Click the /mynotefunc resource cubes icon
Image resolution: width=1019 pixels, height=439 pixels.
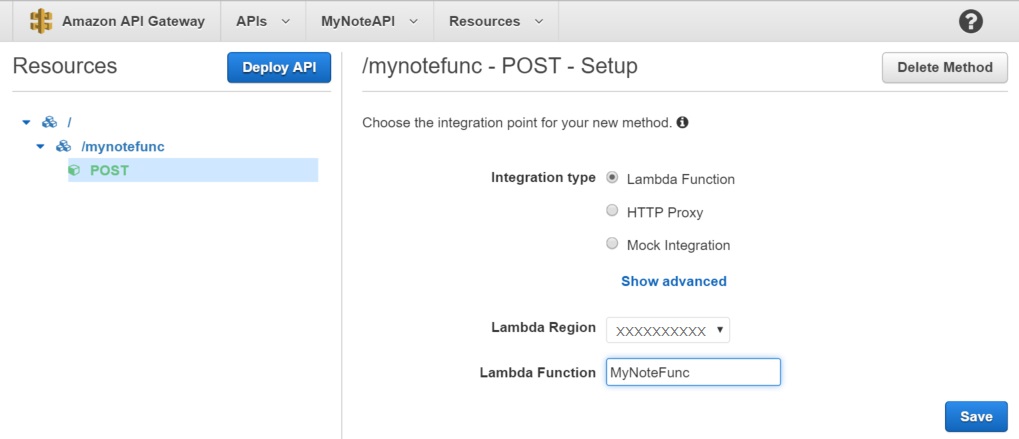click(63, 147)
